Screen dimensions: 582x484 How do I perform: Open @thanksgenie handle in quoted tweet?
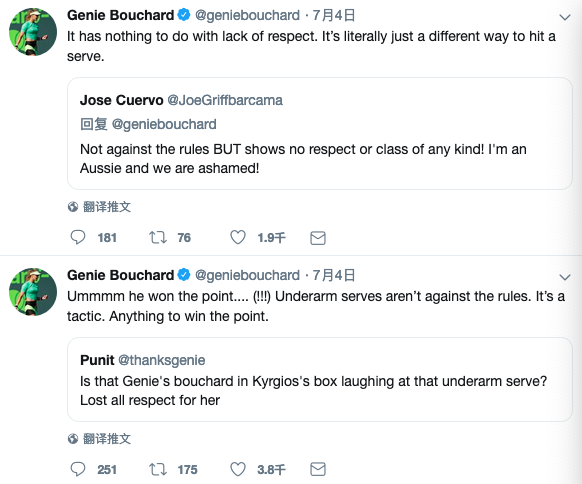[161, 360]
